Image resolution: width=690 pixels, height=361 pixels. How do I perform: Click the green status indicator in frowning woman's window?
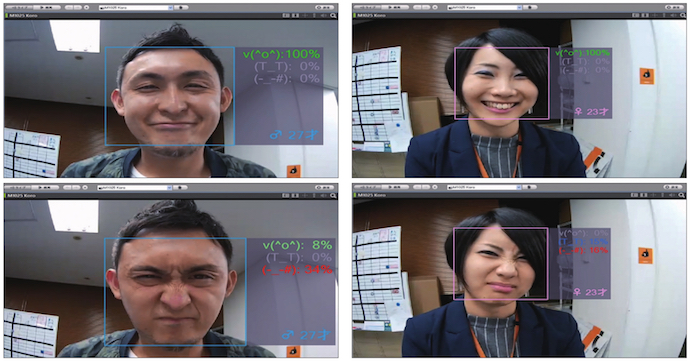point(355,195)
